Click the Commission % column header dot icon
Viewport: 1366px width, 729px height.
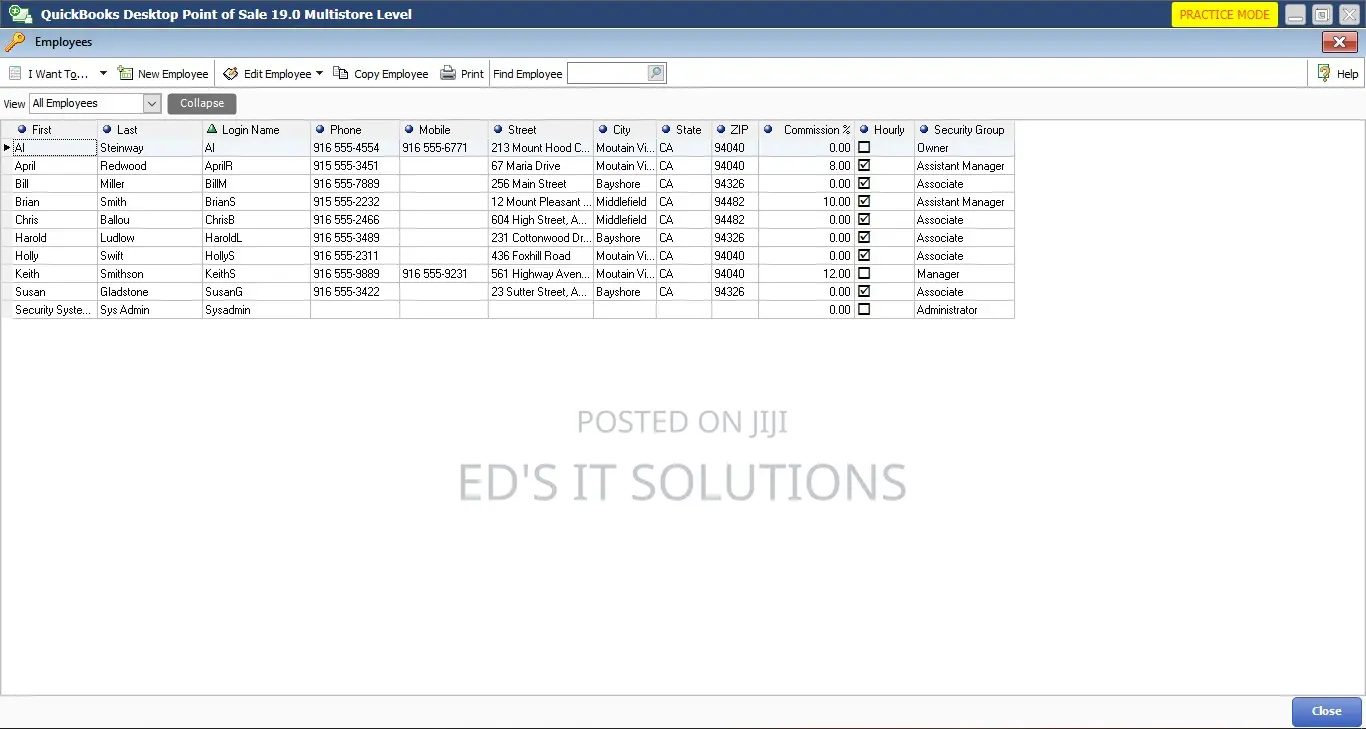click(768, 129)
